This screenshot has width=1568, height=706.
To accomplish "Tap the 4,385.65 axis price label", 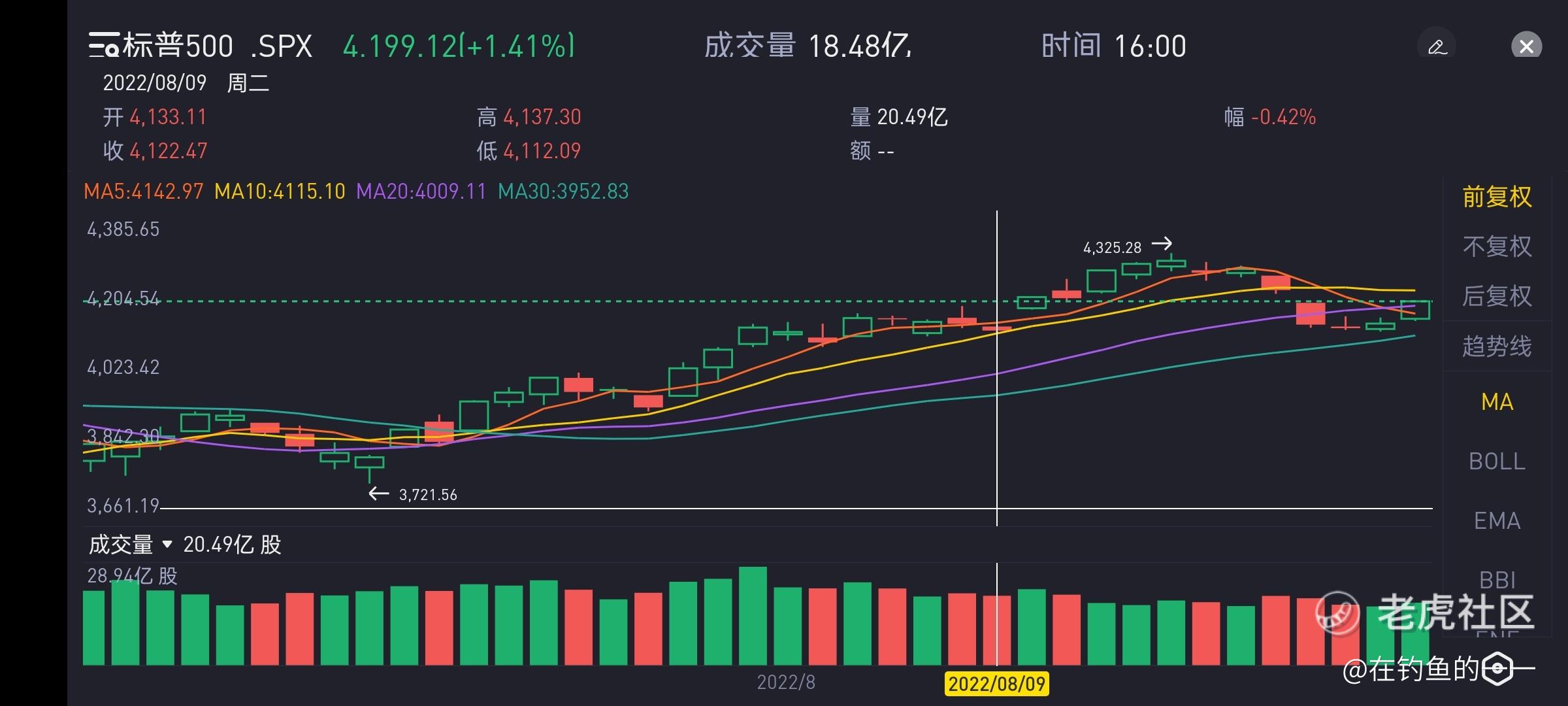I will pyautogui.click(x=123, y=229).
